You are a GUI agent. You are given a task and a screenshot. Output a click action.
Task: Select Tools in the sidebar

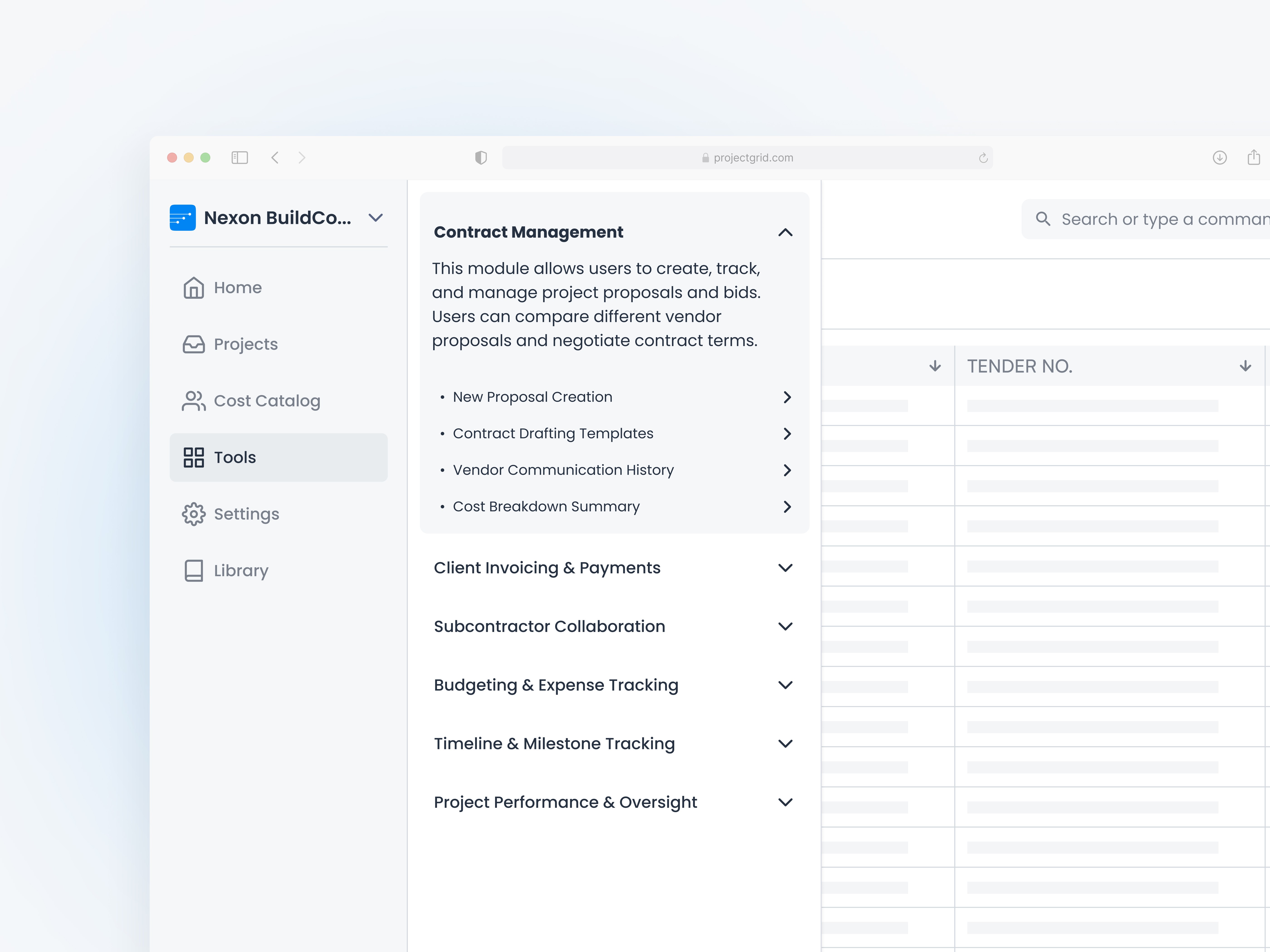point(278,457)
